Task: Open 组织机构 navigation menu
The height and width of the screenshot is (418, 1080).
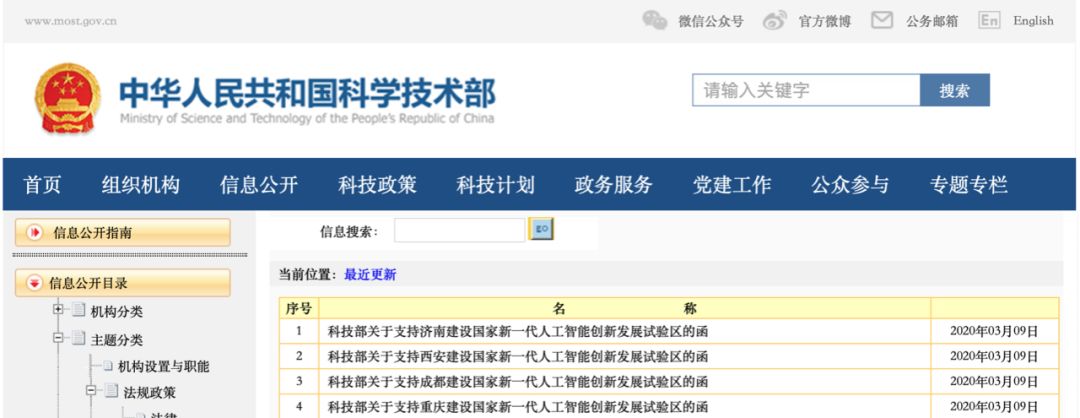Action: click(x=141, y=185)
